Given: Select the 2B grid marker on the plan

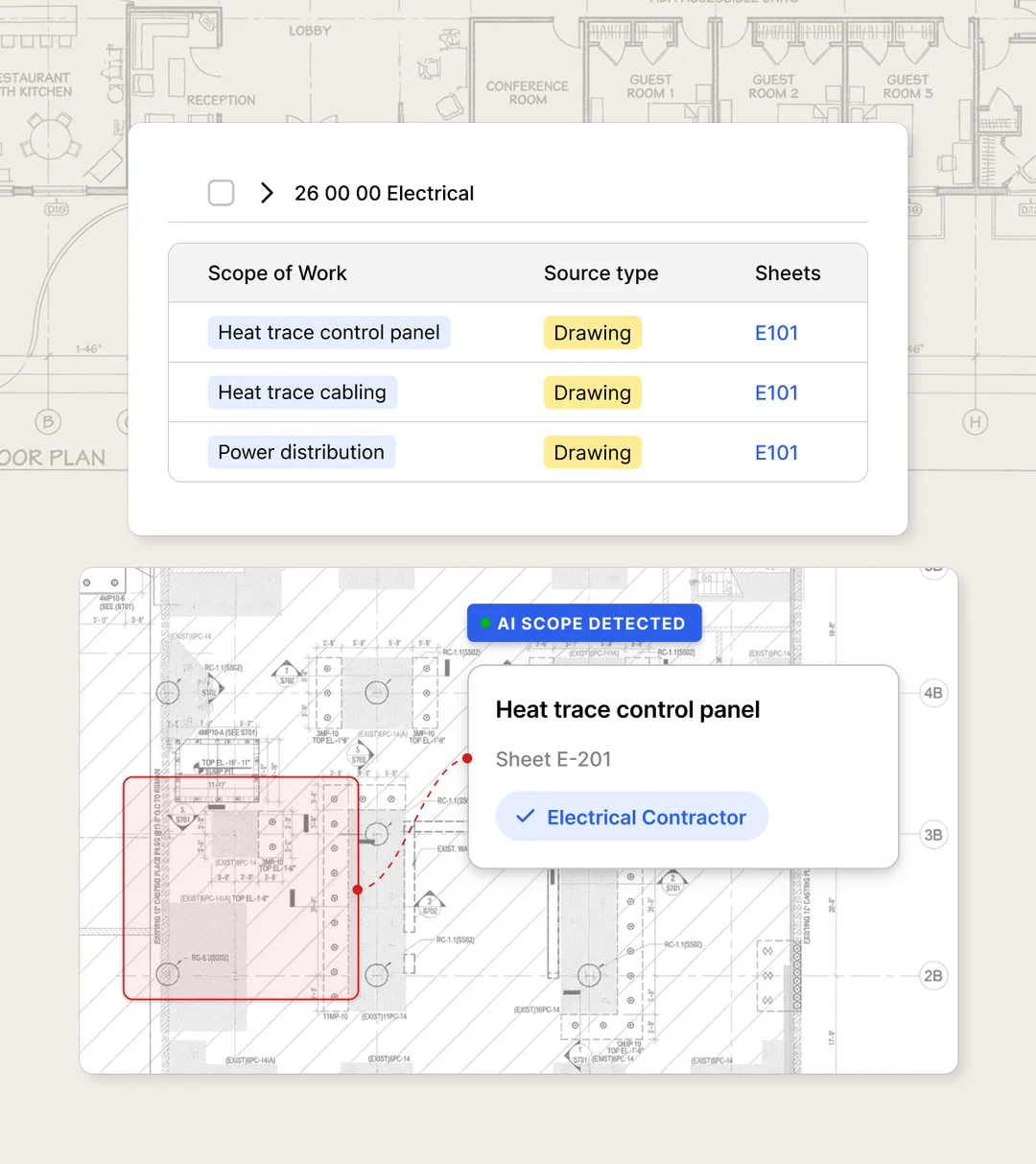Looking at the screenshot, I should pos(932,976).
